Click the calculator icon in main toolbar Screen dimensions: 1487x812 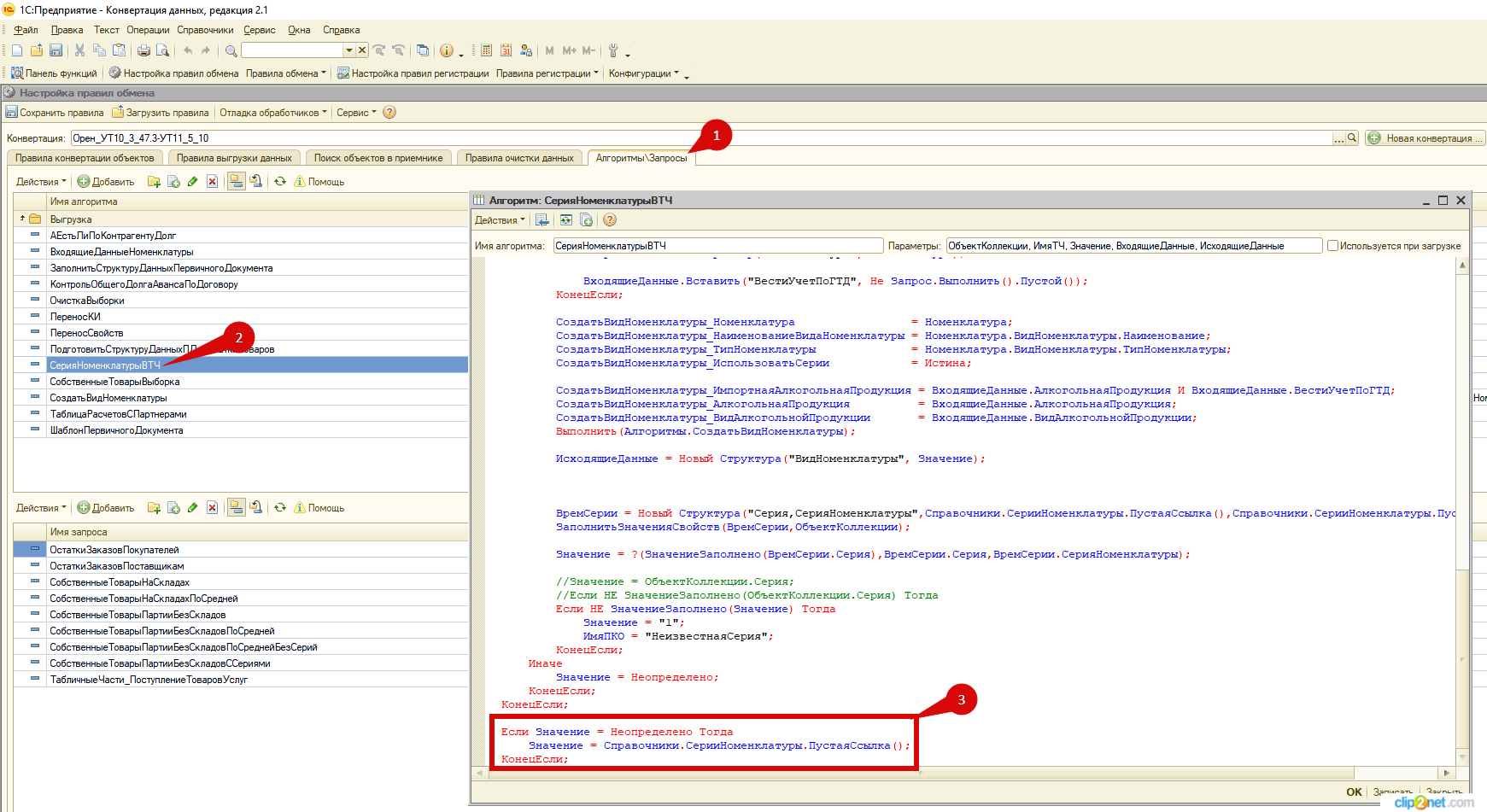click(x=487, y=50)
